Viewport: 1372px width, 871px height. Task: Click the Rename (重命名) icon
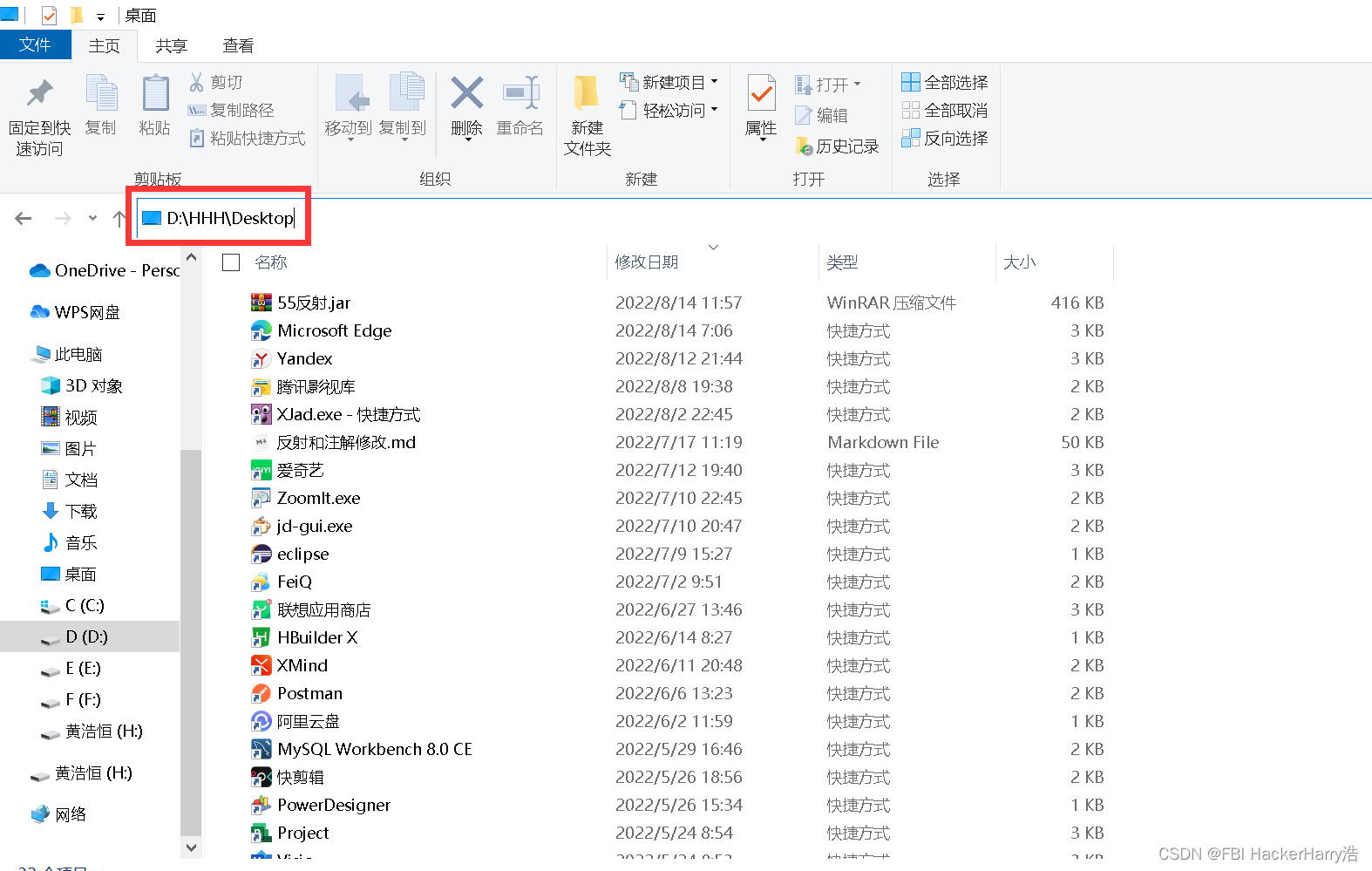click(x=520, y=93)
